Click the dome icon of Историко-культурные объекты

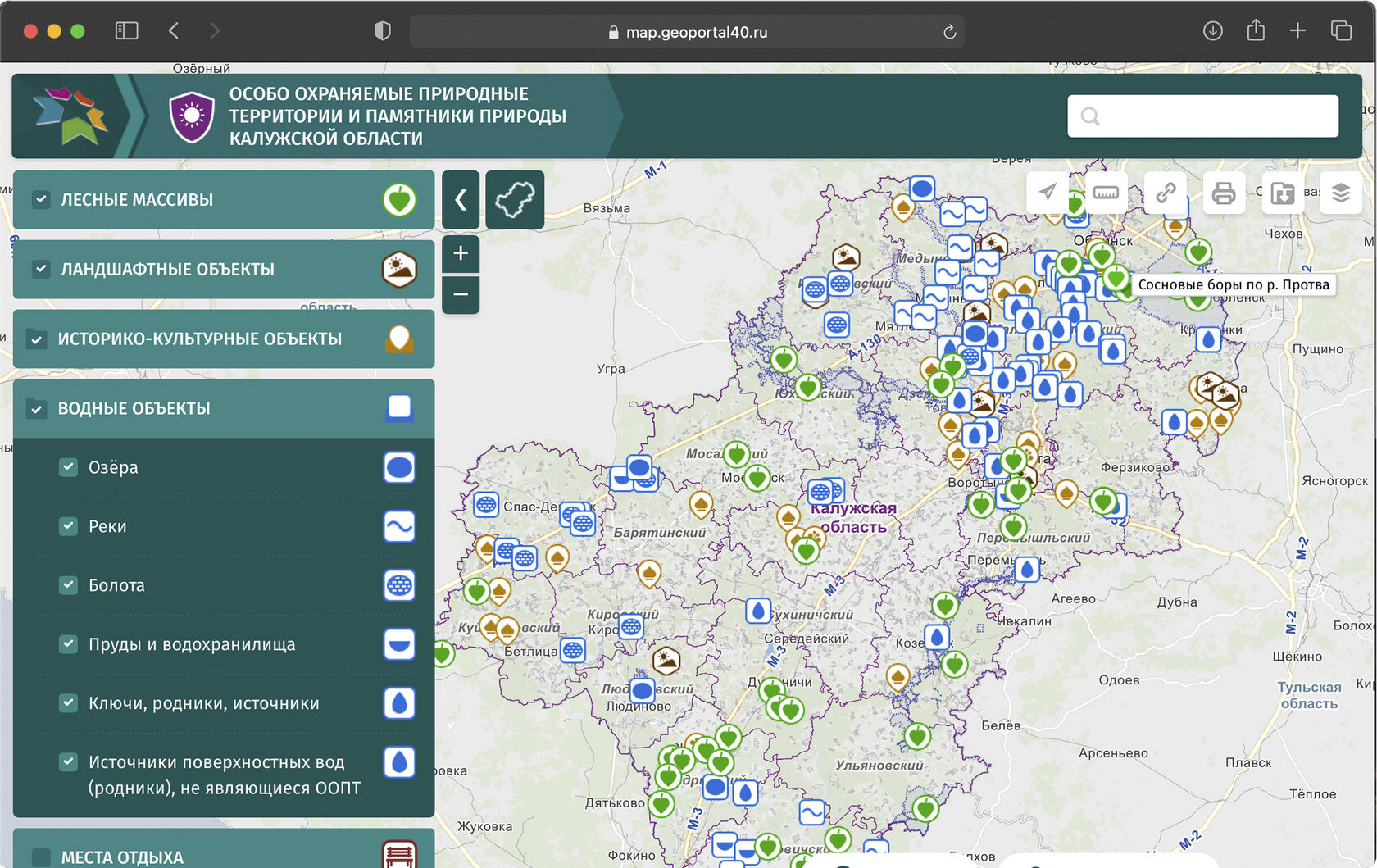tap(399, 339)
